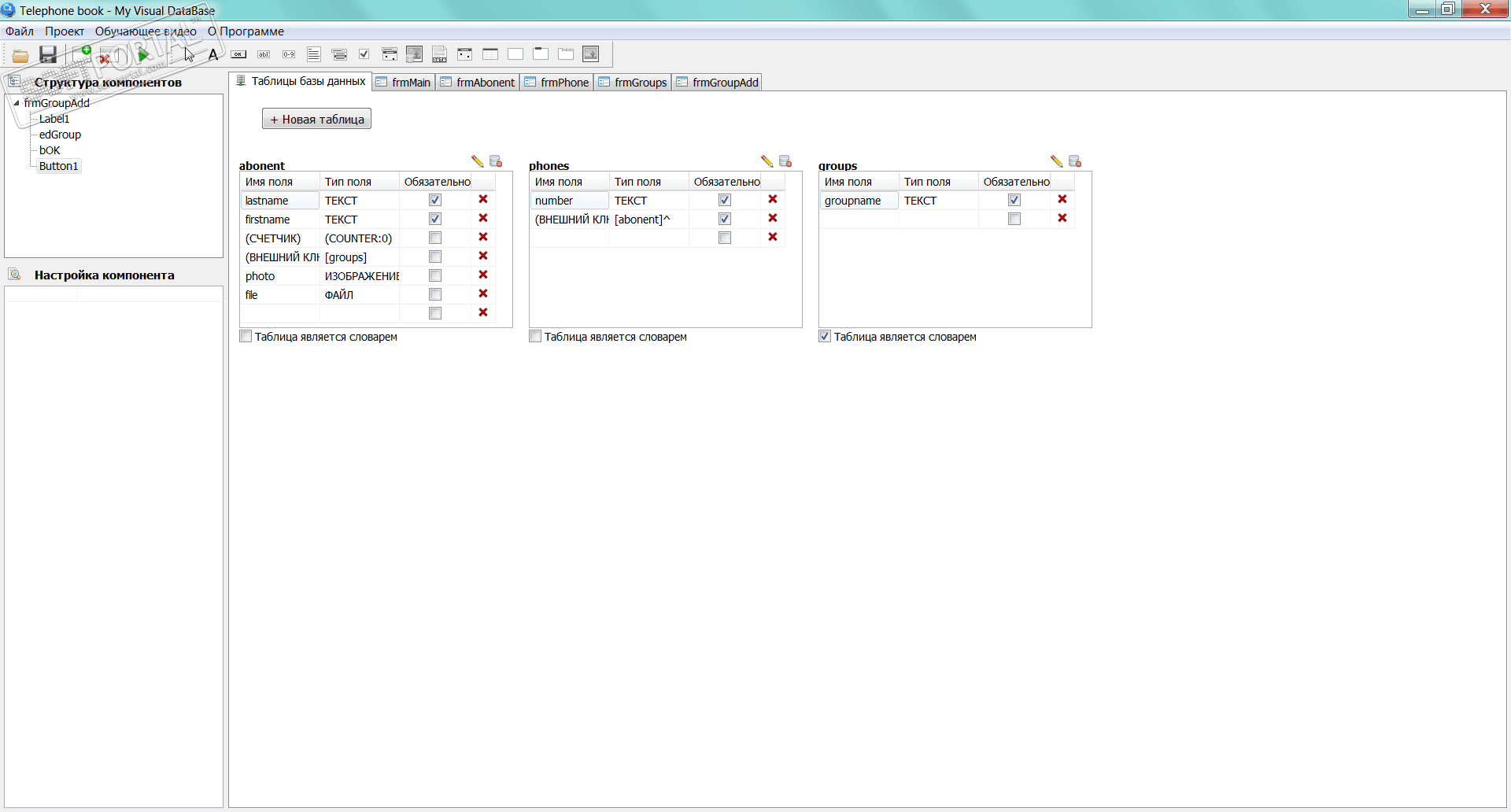Select the blank panel component tool
The width and height of the screenshot is (1511, 812).
(515, 54)
